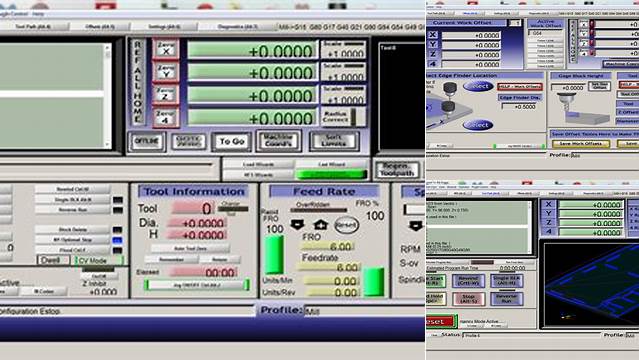639x360 pixels.
Task: Click the Zero Z axis button
Action: (x=165, y=95)
